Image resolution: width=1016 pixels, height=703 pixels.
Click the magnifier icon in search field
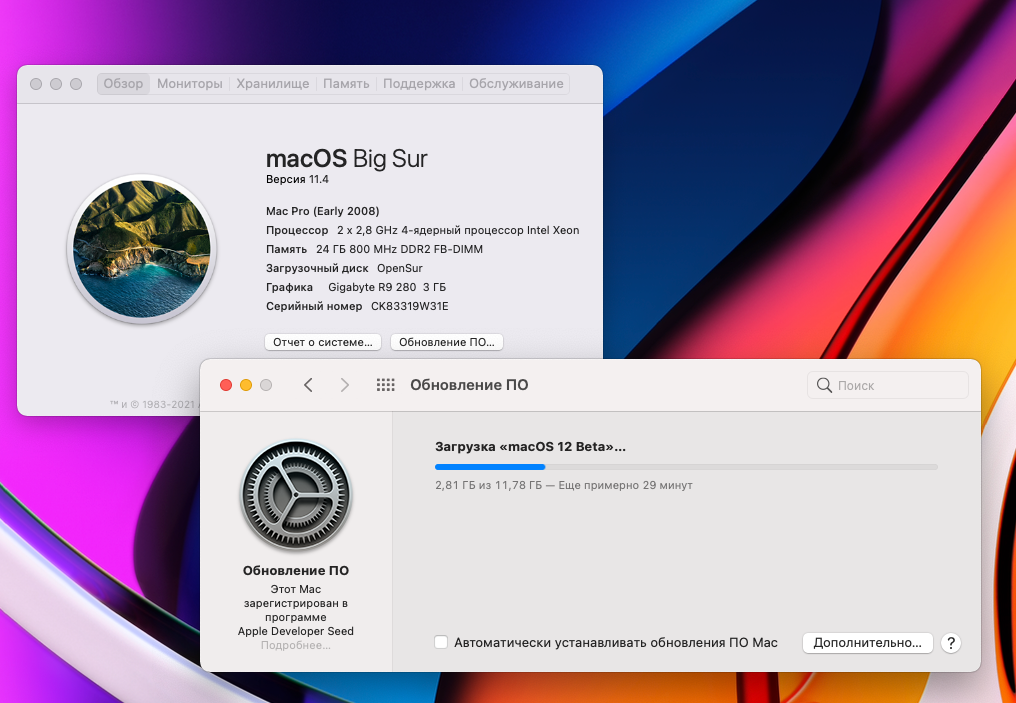[x=824, y=385]
